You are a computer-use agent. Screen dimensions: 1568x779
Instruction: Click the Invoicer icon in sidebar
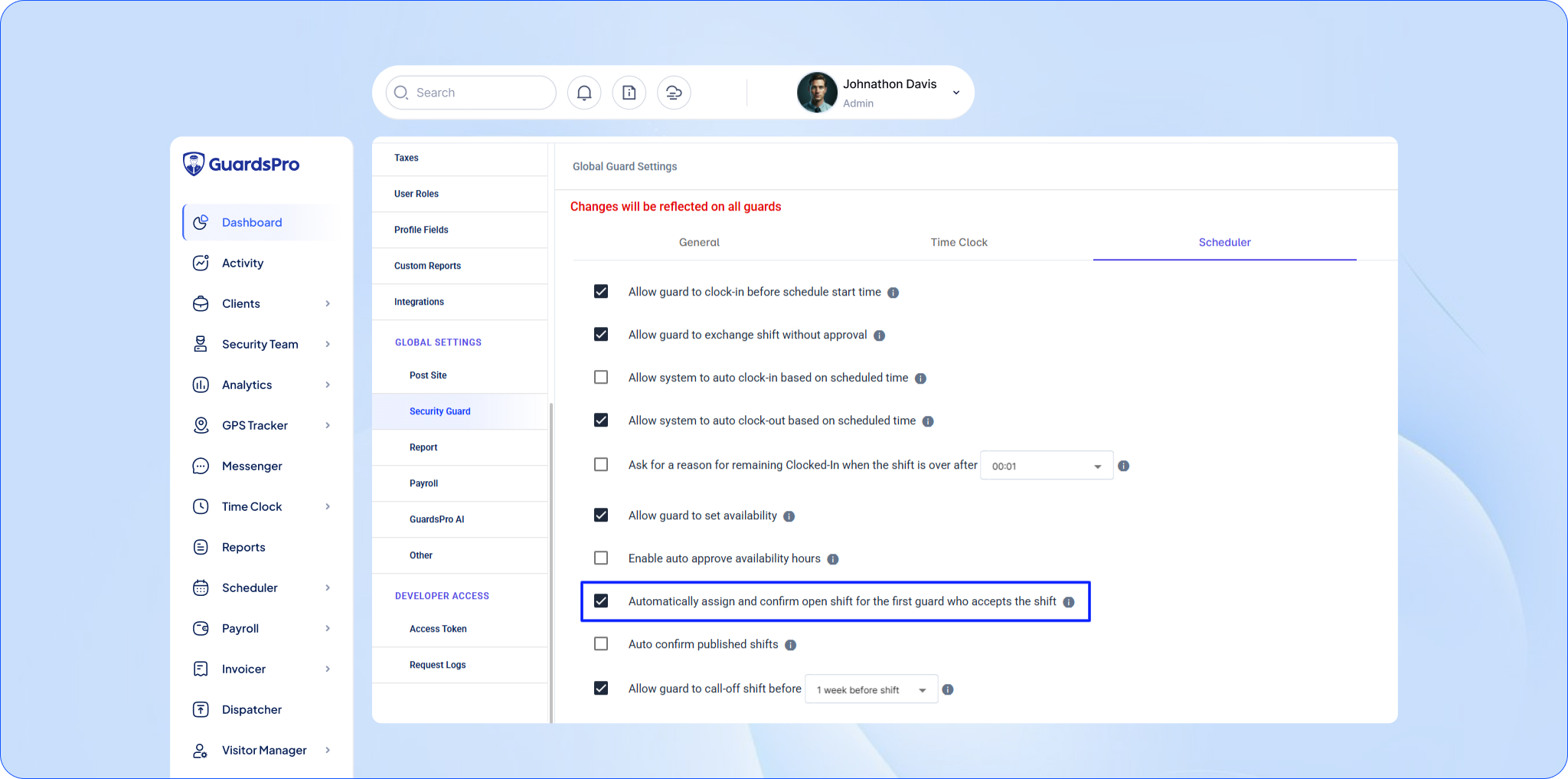pos(201,669)
